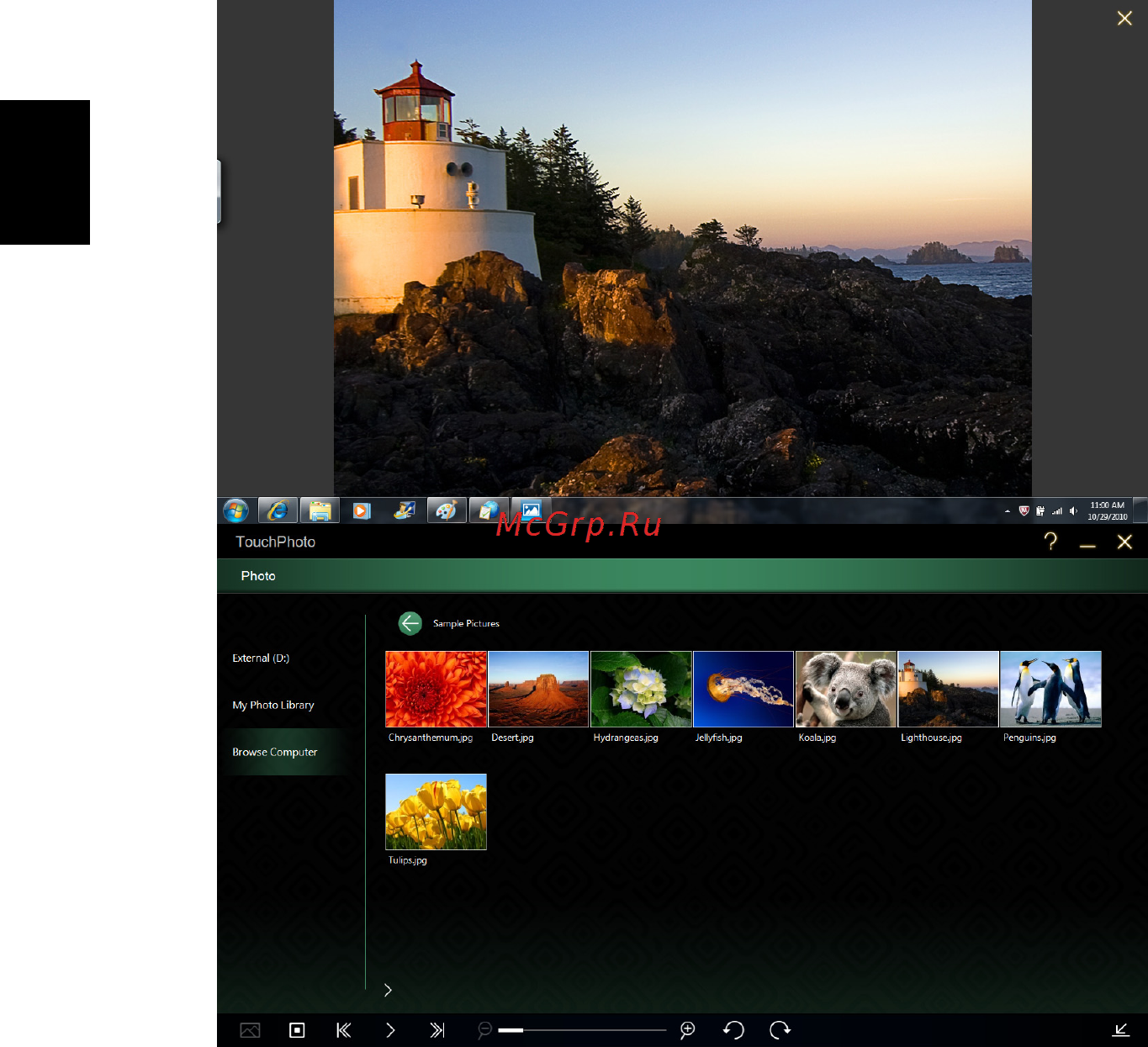The width and height of the screenshot is (1148, 1047).
Task: Rotate the photo counterclockwise
Action: (x=733, y=1030)
